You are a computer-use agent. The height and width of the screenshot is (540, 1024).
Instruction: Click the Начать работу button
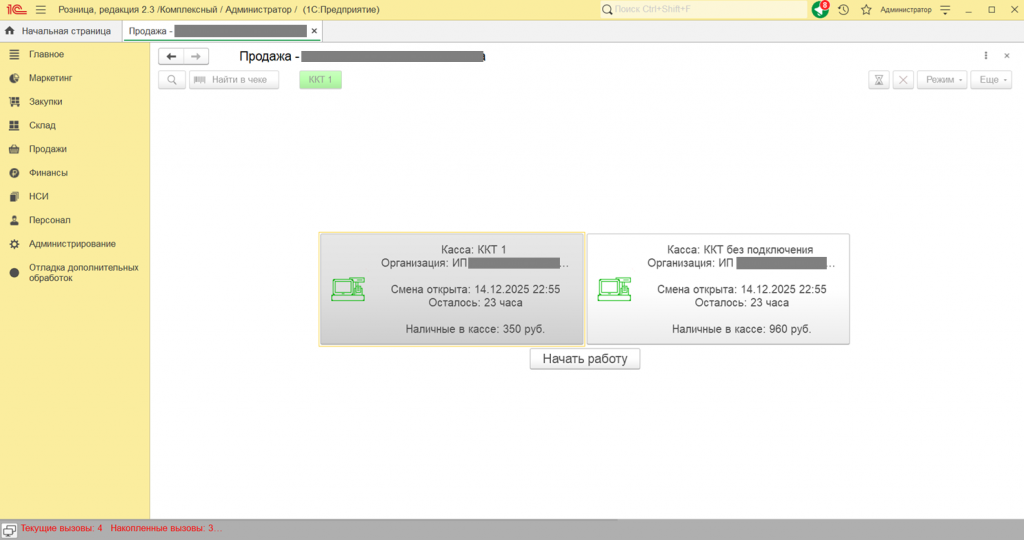click(585, 358)
